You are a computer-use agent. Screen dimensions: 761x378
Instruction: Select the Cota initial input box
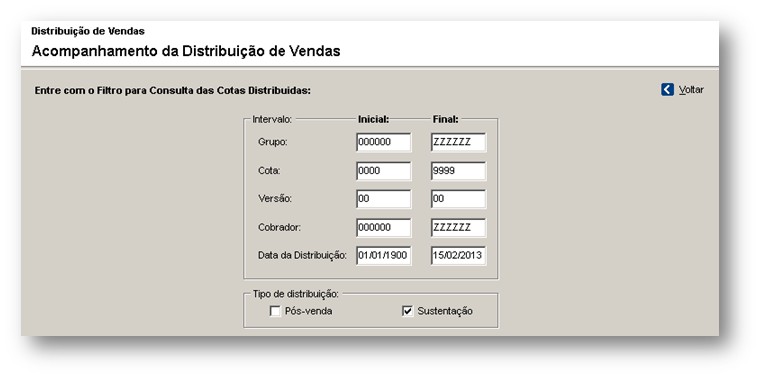[x=383, y=171]
